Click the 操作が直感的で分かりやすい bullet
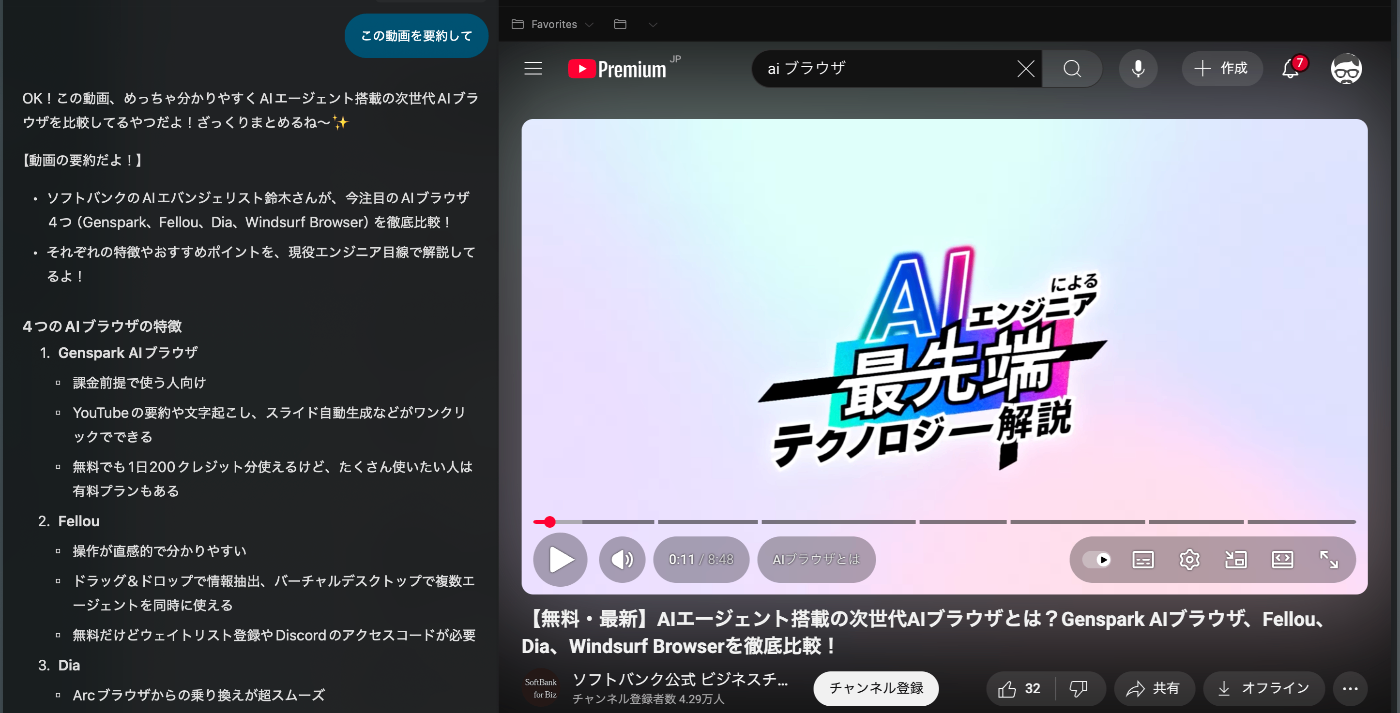The height and width of the screenshot is (713, 1400). coord(159,551)
